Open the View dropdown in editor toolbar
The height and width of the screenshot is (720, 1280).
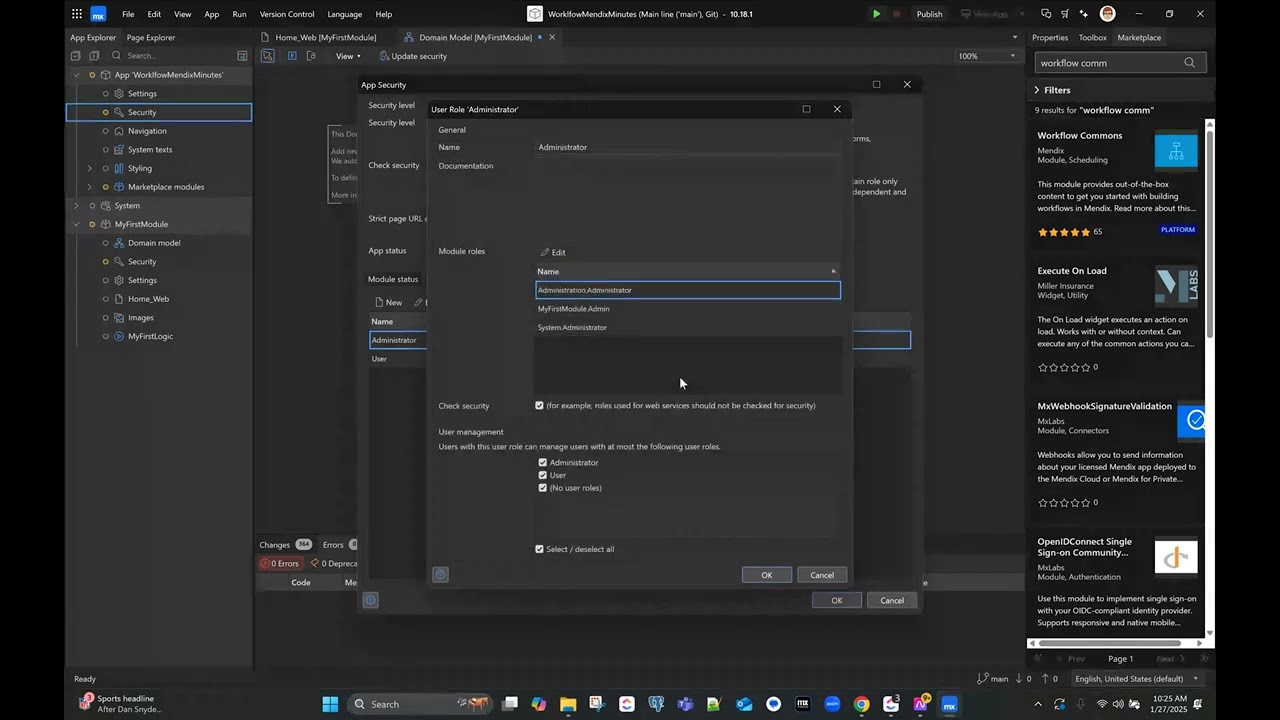[347, 56]
